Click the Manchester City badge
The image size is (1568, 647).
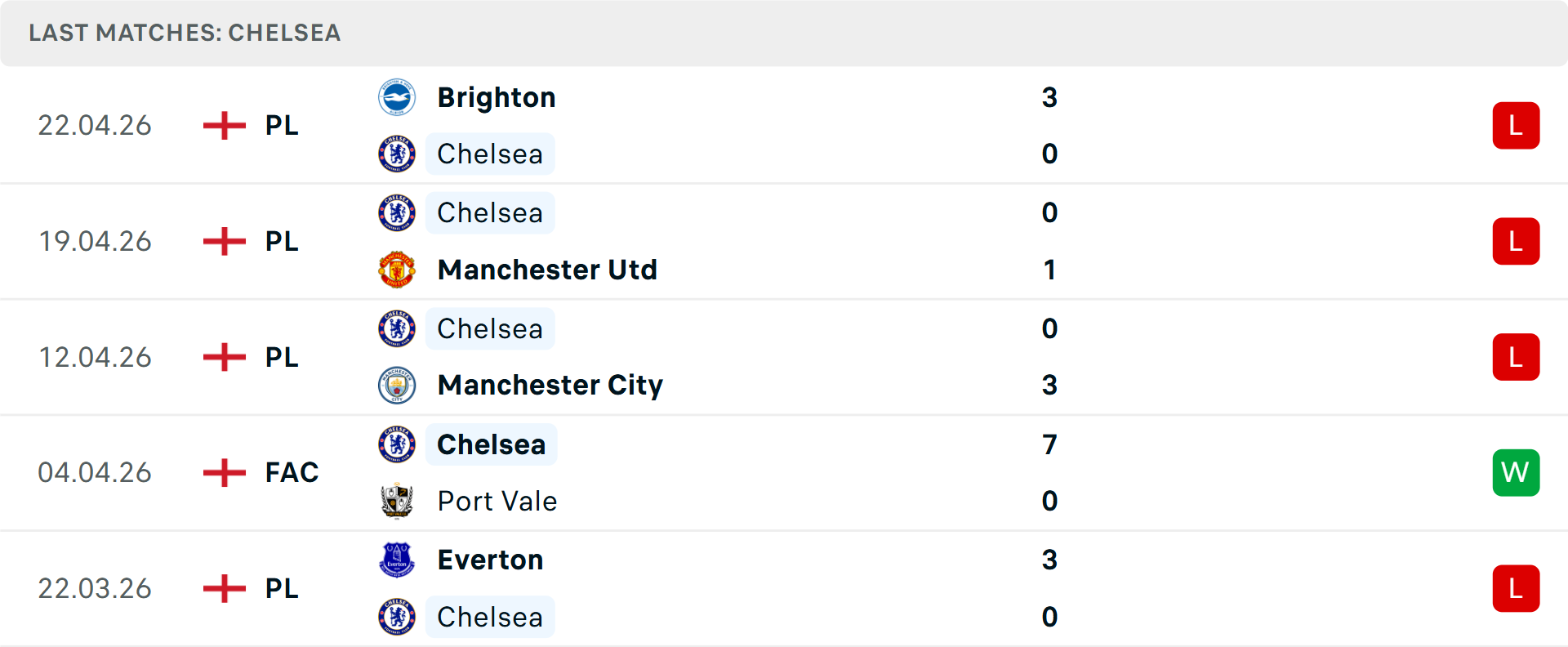click(398, 386)
